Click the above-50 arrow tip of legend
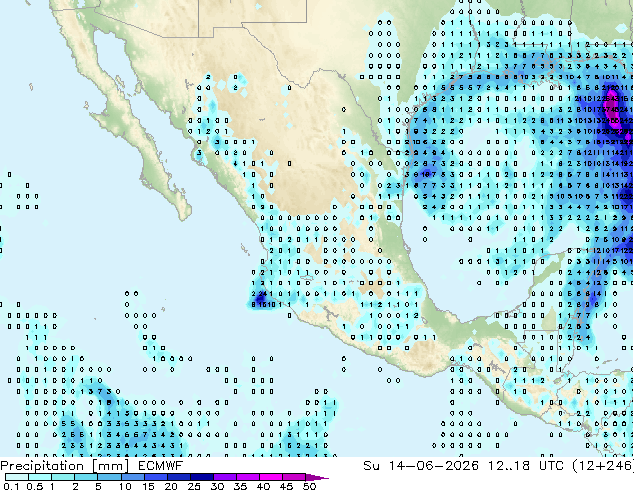 click(317, 477)
